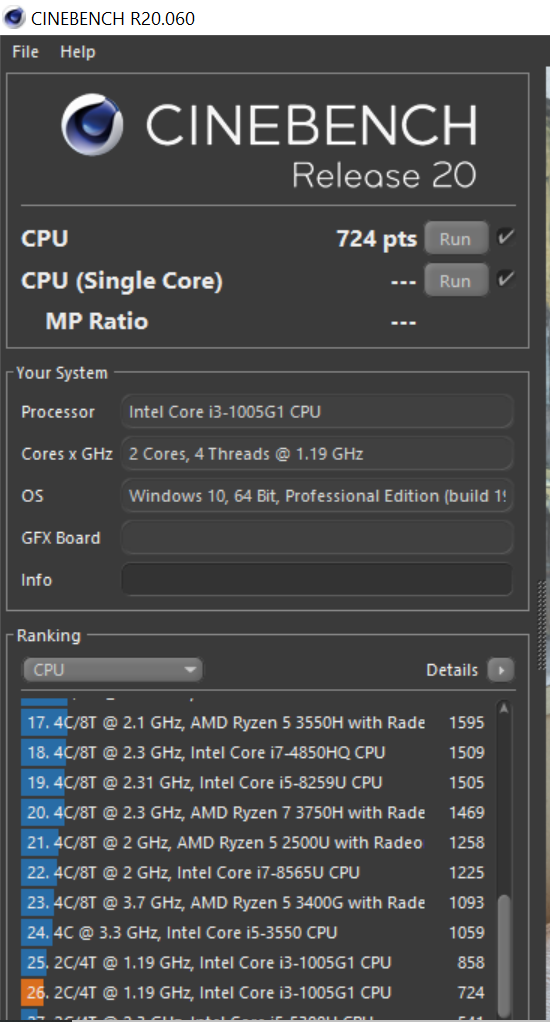This screenshot has width=550, height=1022.
Task: Run the CPU benchmark
Action: pyautogui.click(x=456, y=239)
